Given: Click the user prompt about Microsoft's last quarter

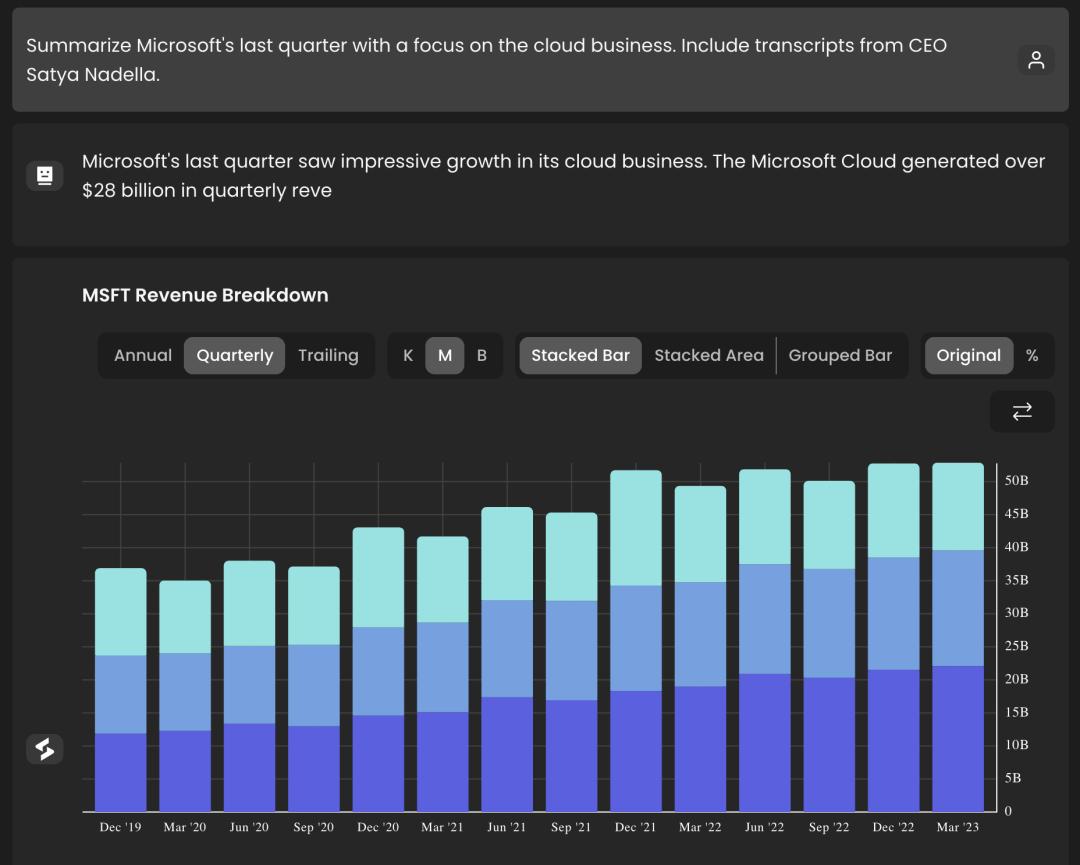Looking at the screenshot, I should (486, 60).
